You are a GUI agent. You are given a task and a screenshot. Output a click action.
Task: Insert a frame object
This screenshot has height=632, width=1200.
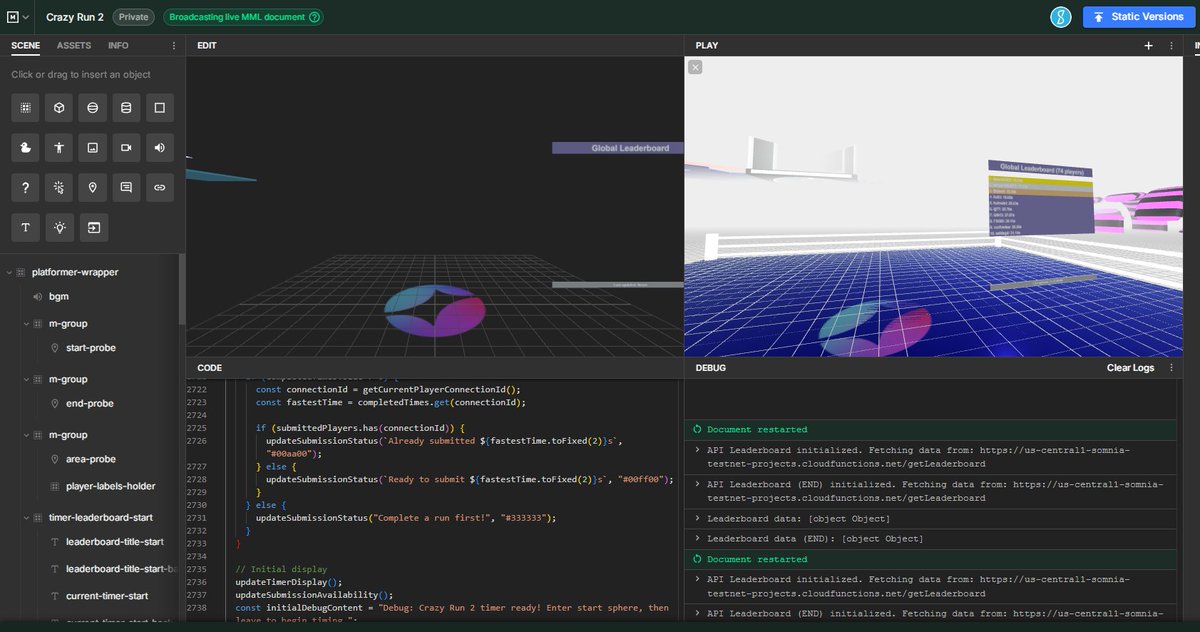[x=92, y=227]
